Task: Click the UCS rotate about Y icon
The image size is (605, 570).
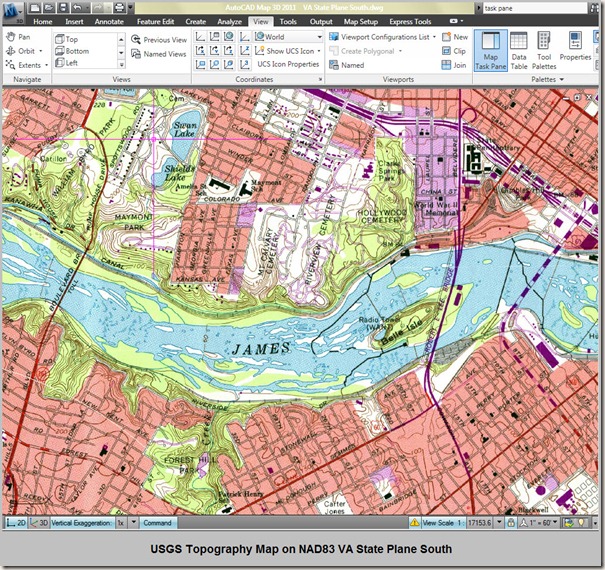Action: pos(215,51)
